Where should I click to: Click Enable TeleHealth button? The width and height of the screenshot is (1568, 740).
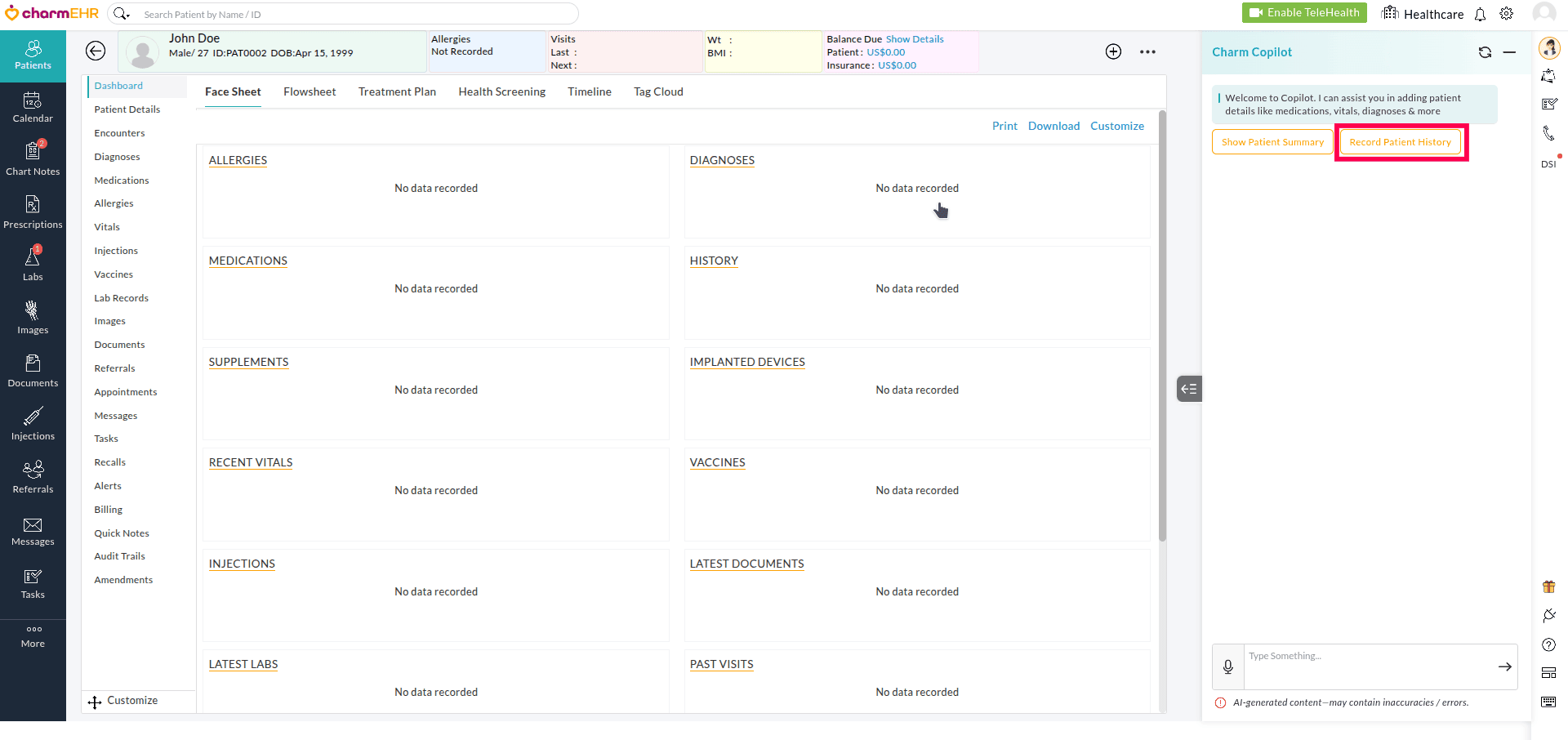[1304, 12]
